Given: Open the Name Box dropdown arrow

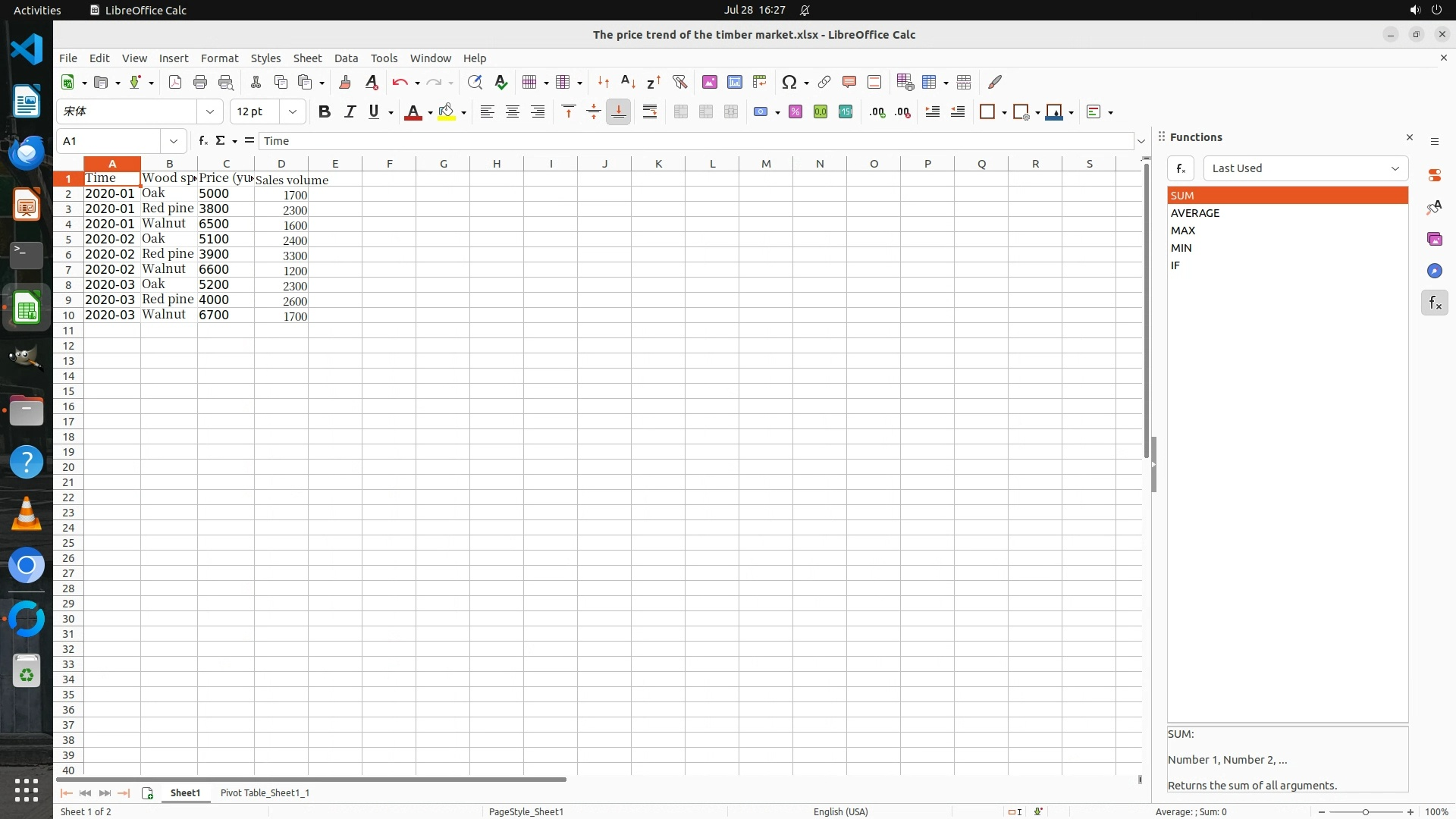Looking at the screenshot, I should pos(174,141).
